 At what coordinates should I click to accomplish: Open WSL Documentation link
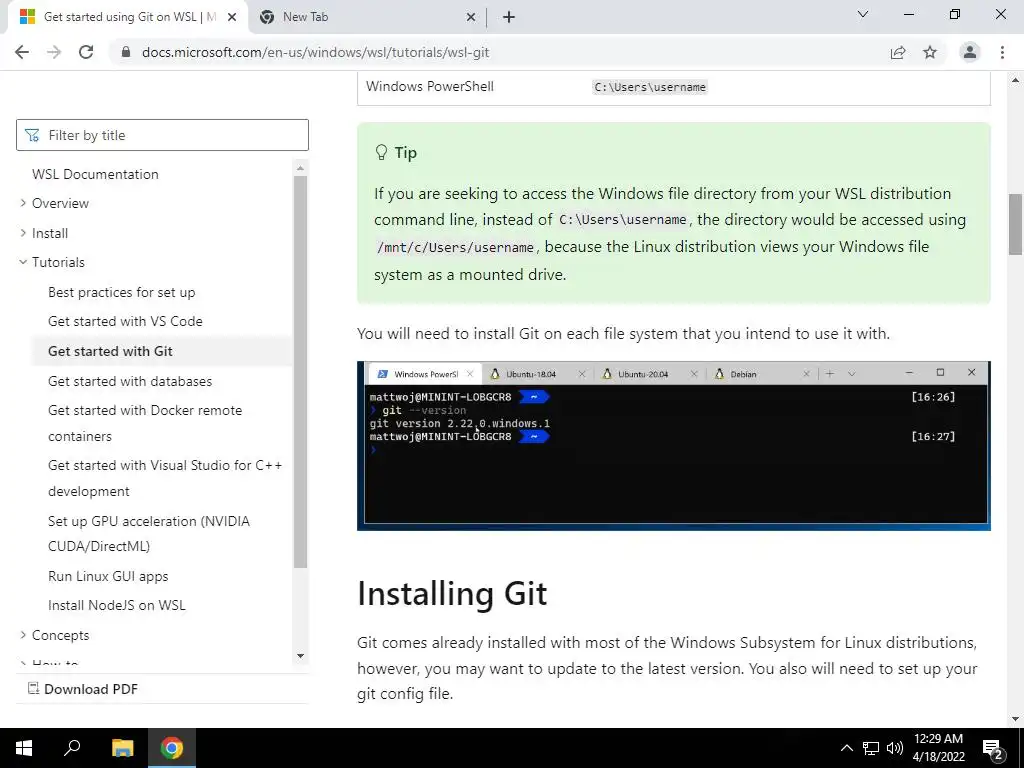(95, 174)
